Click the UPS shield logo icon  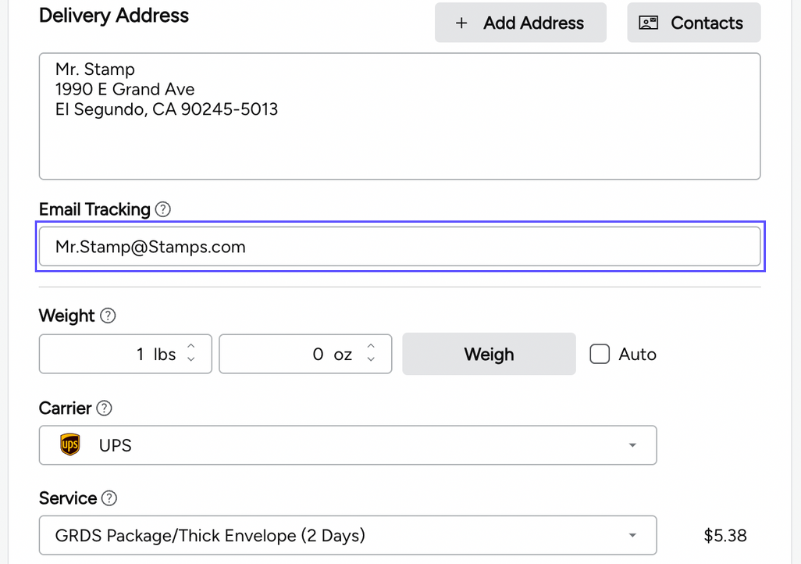[x=70, y=445]
